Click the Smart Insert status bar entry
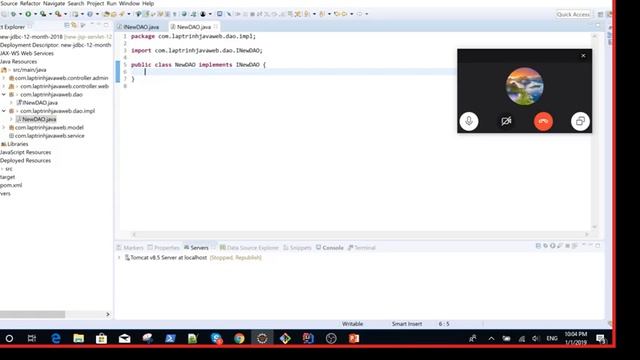 pos(407,324)
